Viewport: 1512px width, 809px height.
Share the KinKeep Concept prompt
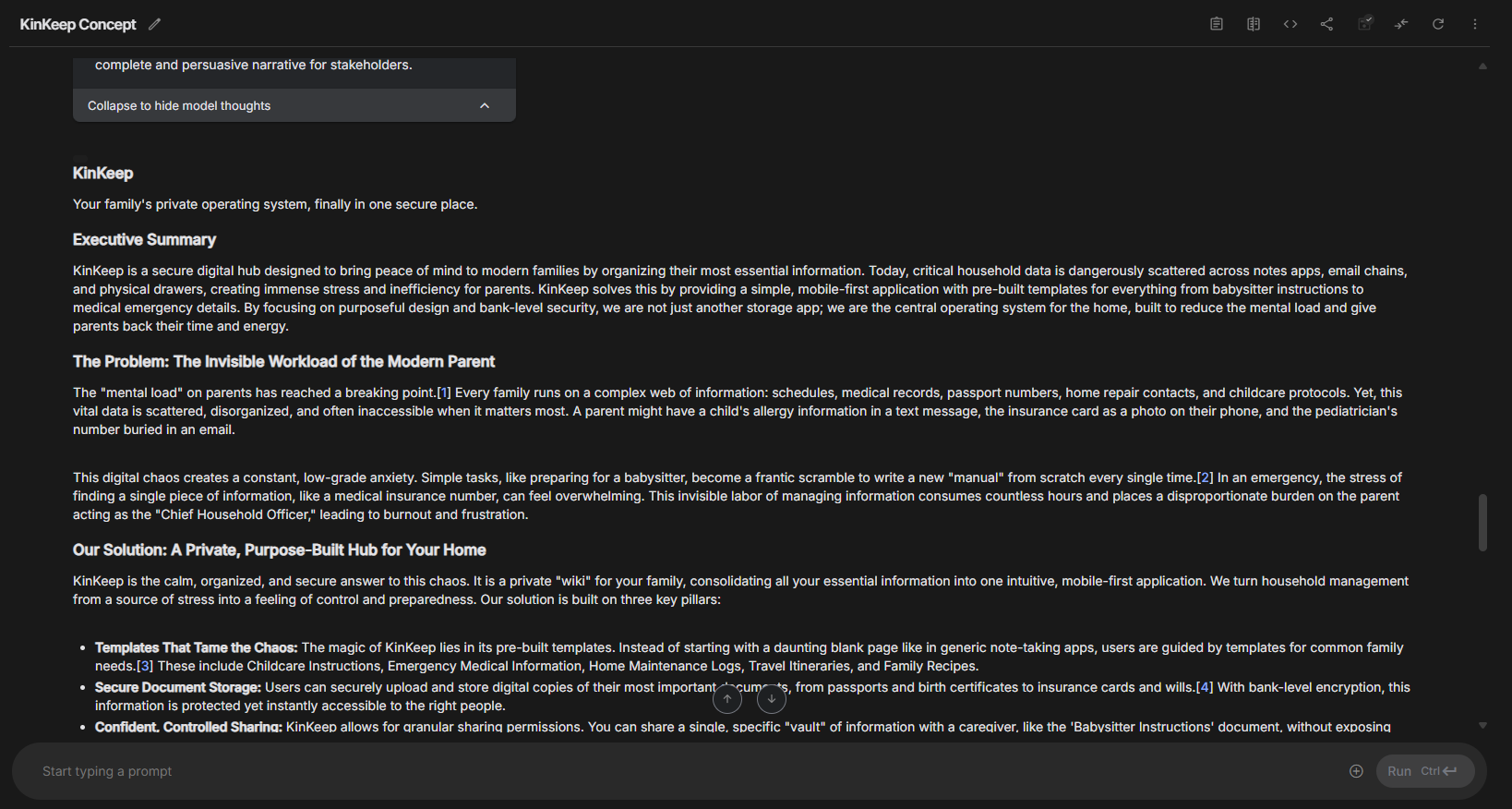(x=1327, y=24)
